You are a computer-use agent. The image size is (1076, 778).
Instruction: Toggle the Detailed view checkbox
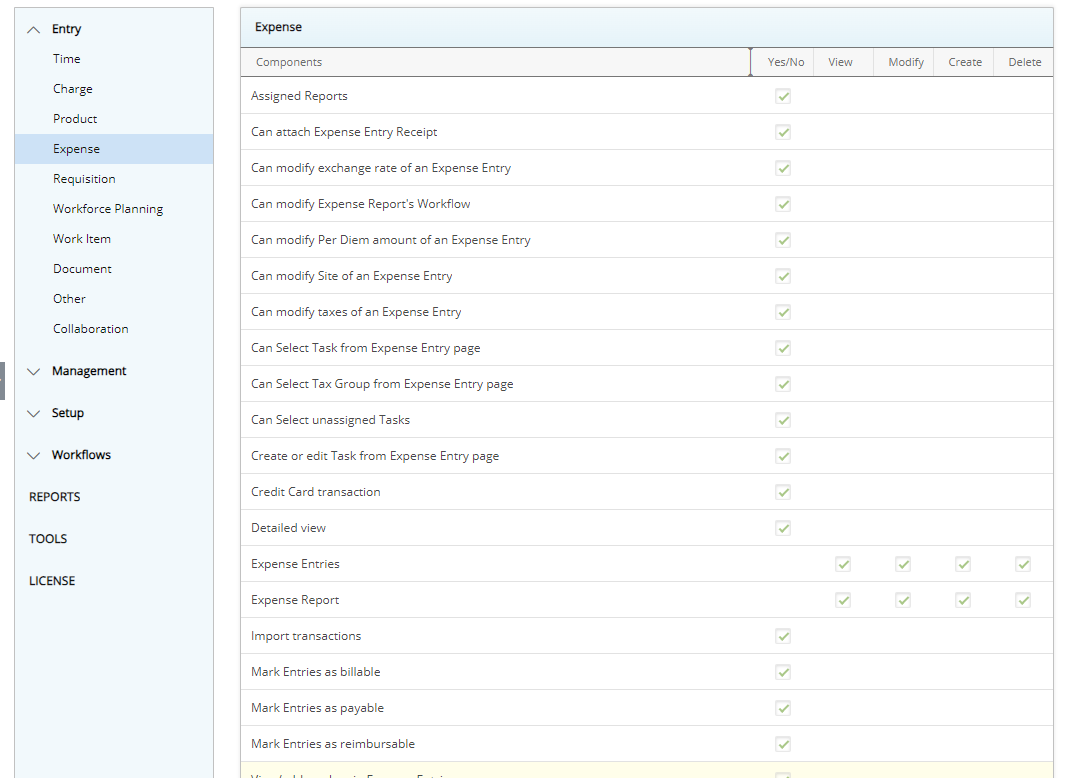click(783, 528)
